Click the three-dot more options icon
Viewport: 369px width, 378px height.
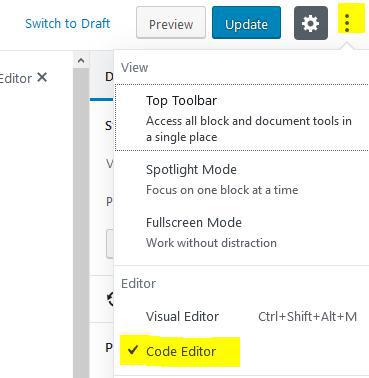click(347, 23)
